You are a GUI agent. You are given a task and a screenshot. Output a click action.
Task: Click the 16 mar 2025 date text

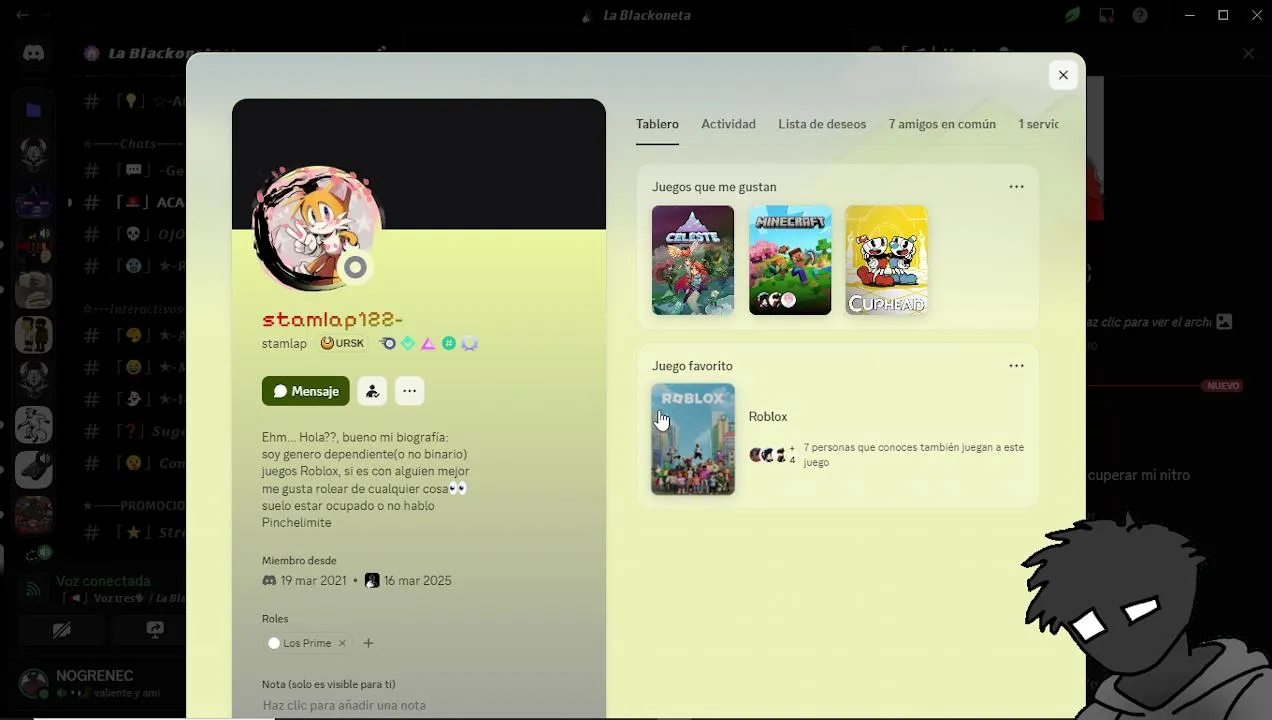click(418, 580)
